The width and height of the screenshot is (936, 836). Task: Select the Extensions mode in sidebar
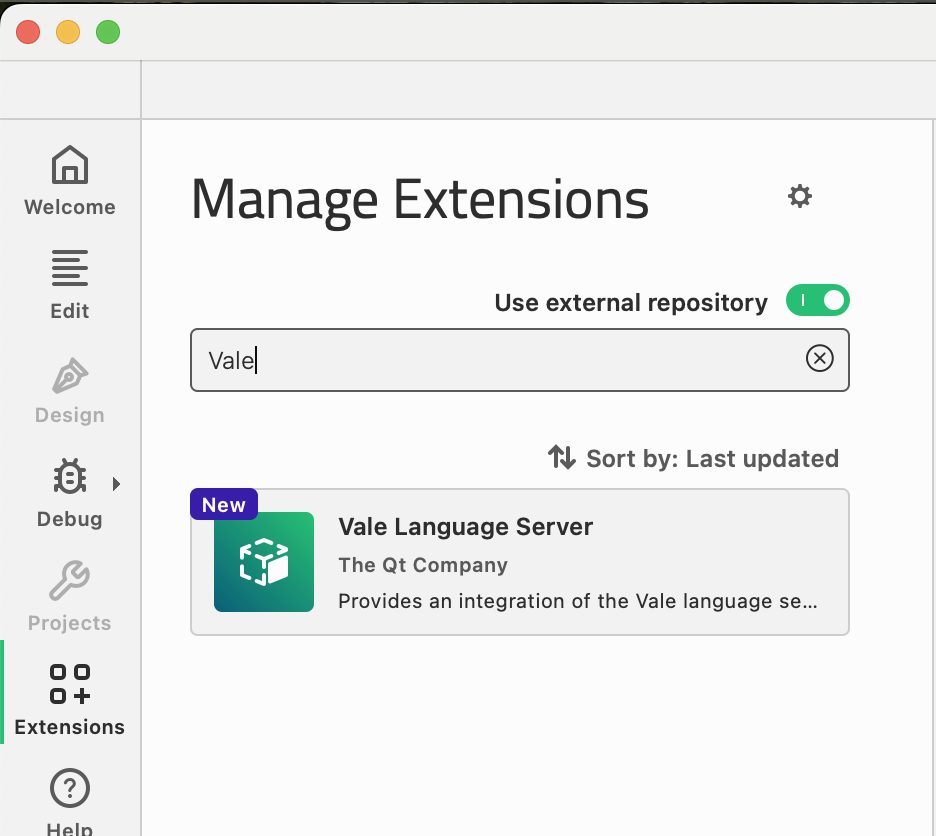coord(69,699)
